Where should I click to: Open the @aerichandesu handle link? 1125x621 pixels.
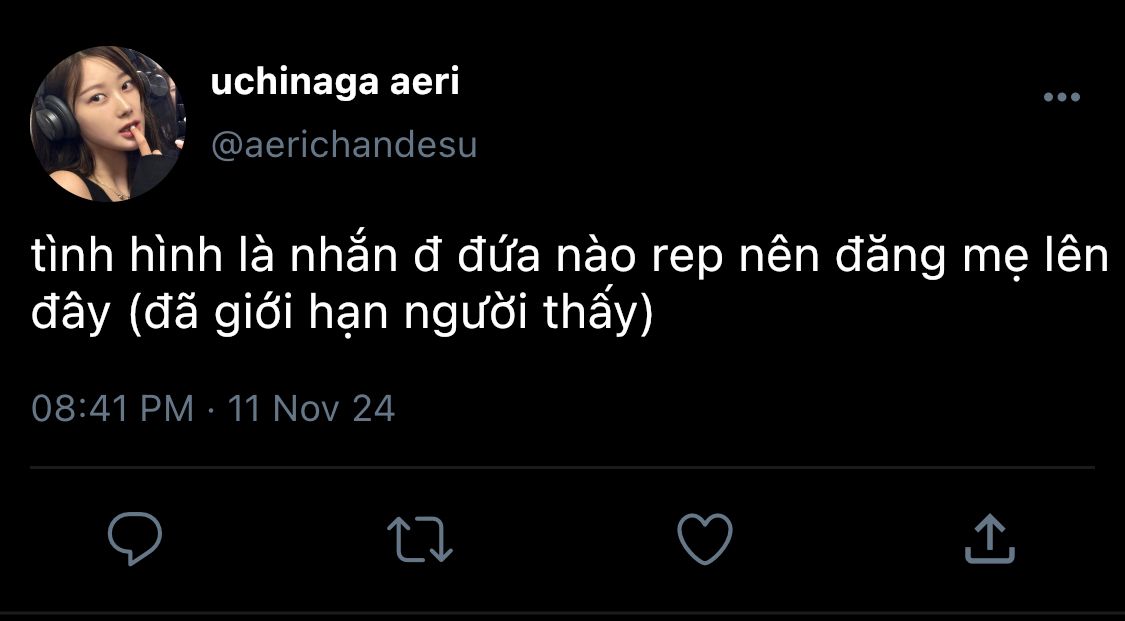pyautogui.click(x=344, y=146)
